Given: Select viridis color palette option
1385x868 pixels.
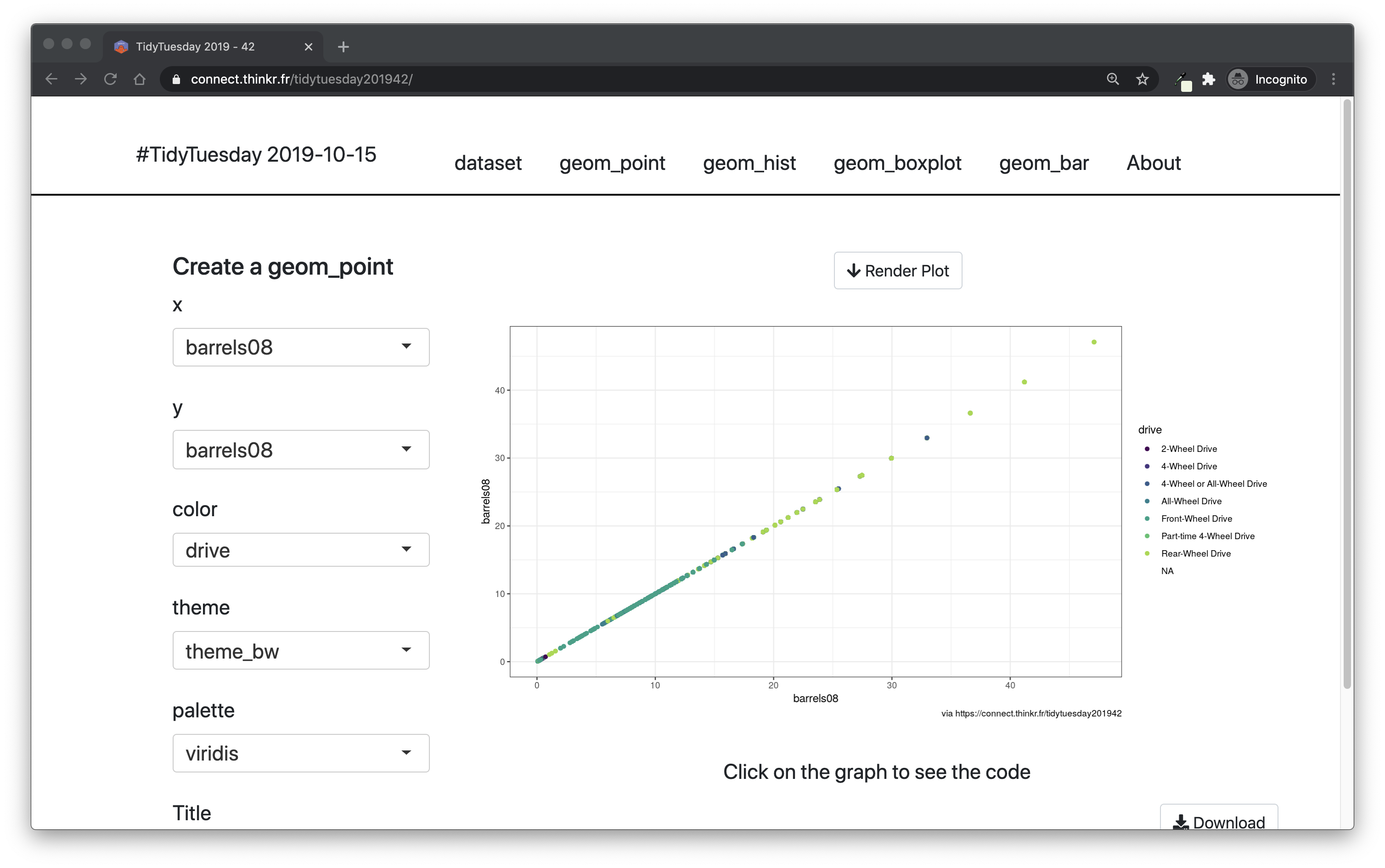Looking at the screenshot, I should click(x=298, y=752).
